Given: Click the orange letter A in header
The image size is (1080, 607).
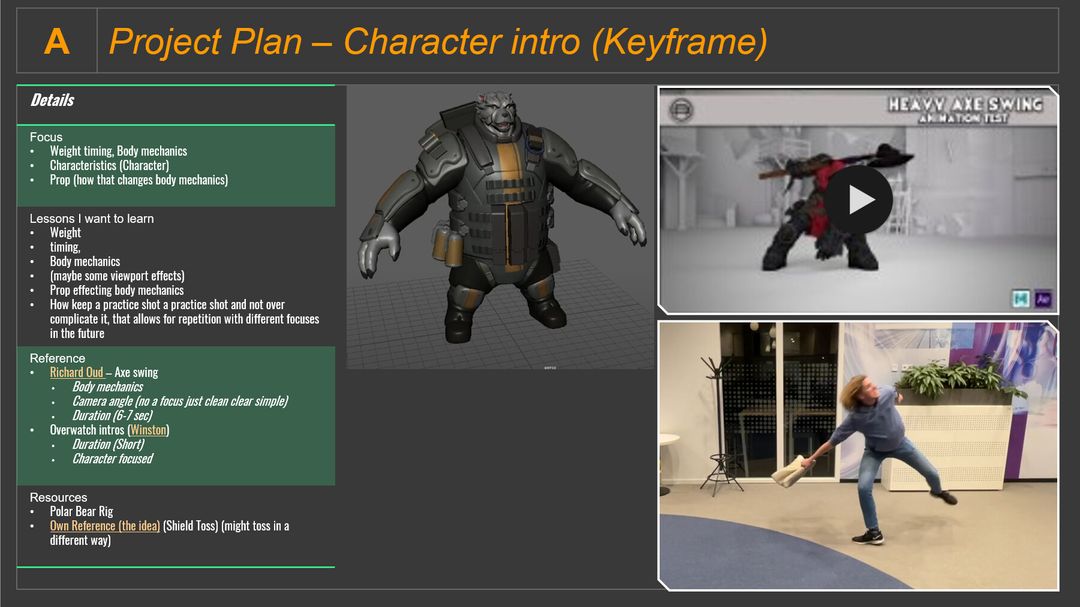Looking at the screenshot, I should point(56,41).
